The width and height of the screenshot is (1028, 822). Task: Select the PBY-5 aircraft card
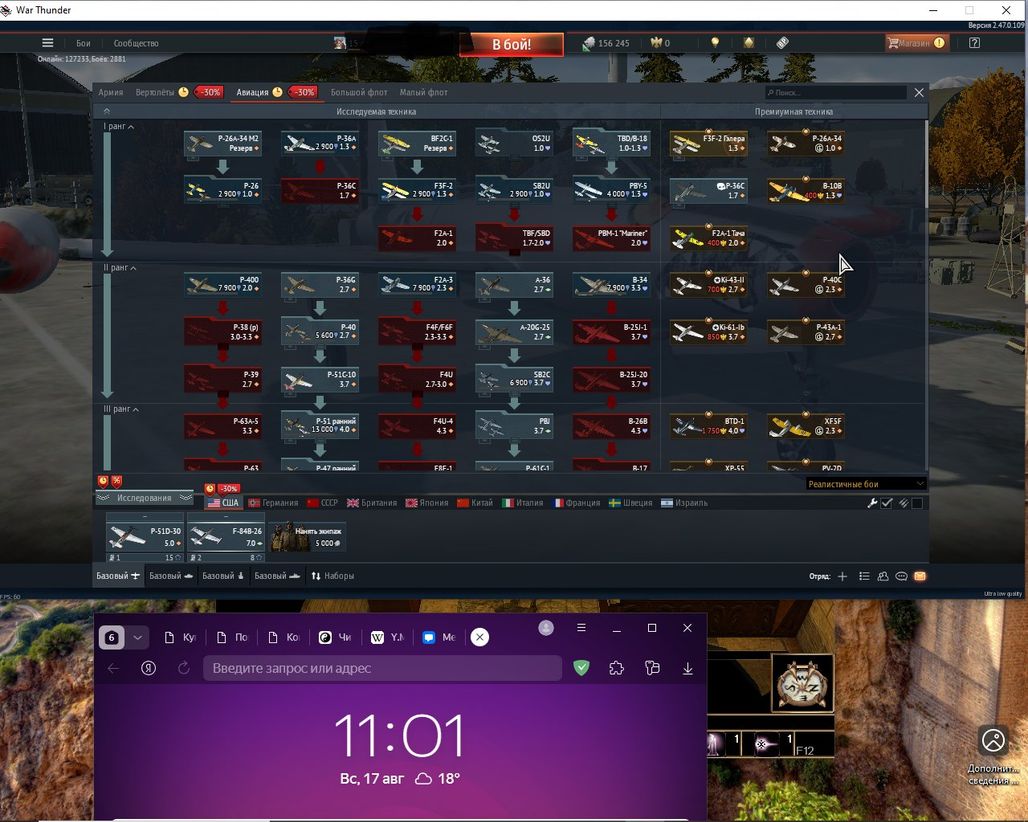point(611,191)
